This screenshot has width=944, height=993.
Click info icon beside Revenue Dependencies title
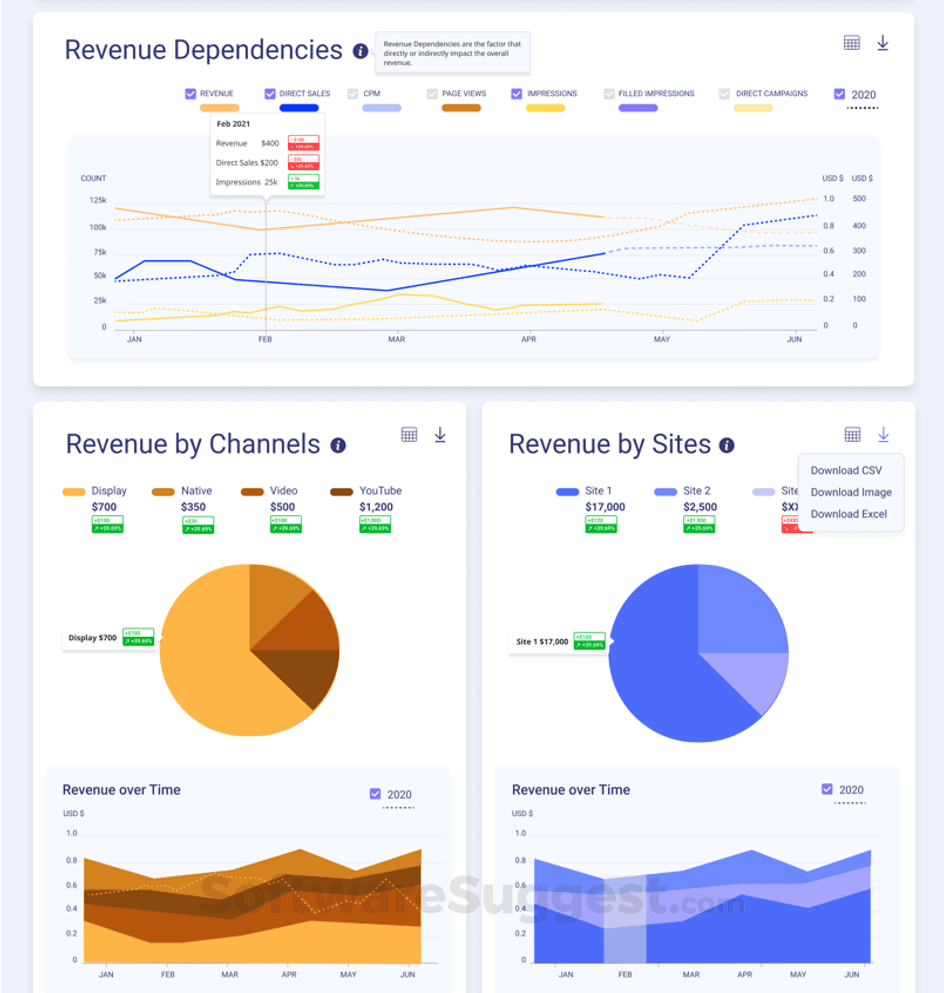pyautogui.click(x=360, y=51)
